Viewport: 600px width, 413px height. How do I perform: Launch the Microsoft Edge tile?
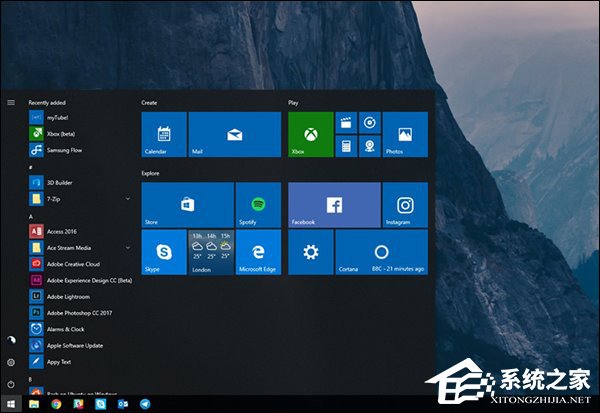[x=258, y=252]
